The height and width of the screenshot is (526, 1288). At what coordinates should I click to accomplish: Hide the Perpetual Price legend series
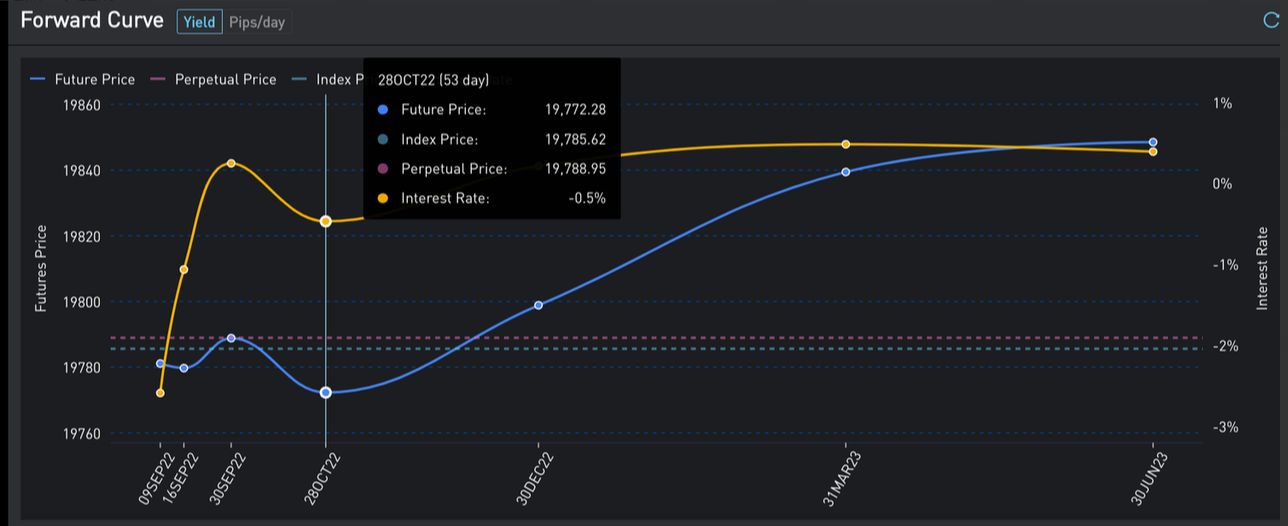click(x=213, y=79)
